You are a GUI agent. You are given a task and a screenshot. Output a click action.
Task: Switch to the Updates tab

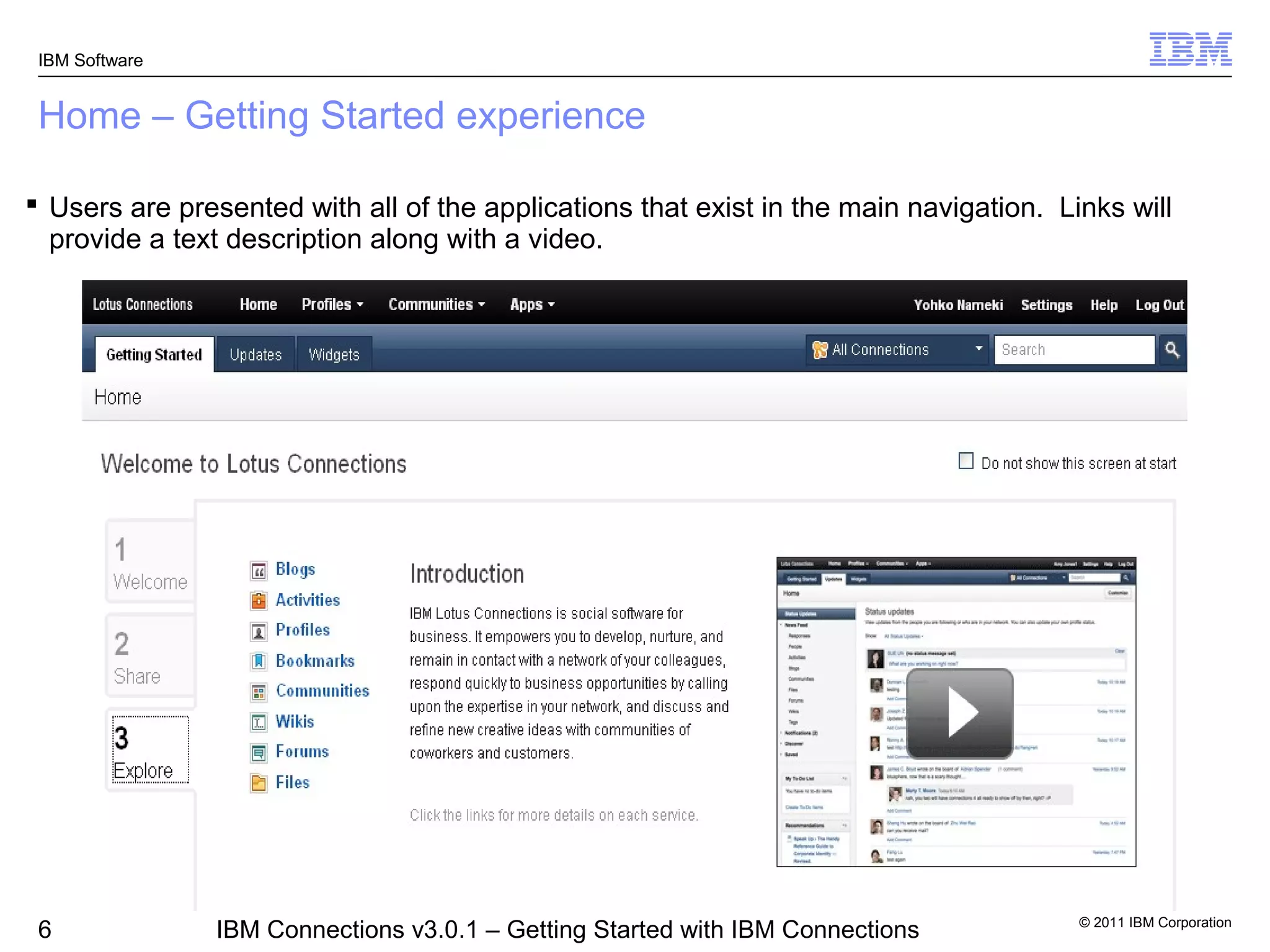255,355
